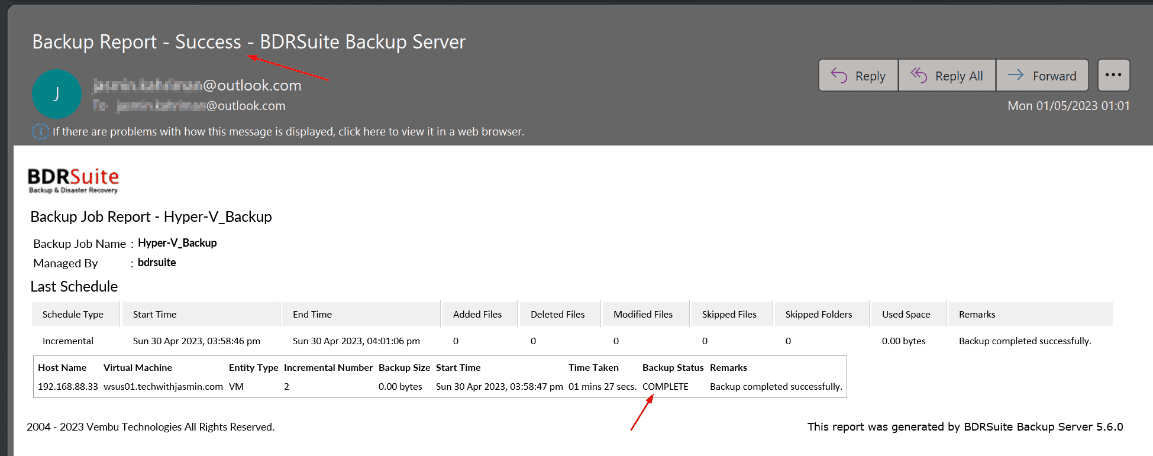Select host IP 192.168.88.33
1153x456 pixels.
click(68, 386)
